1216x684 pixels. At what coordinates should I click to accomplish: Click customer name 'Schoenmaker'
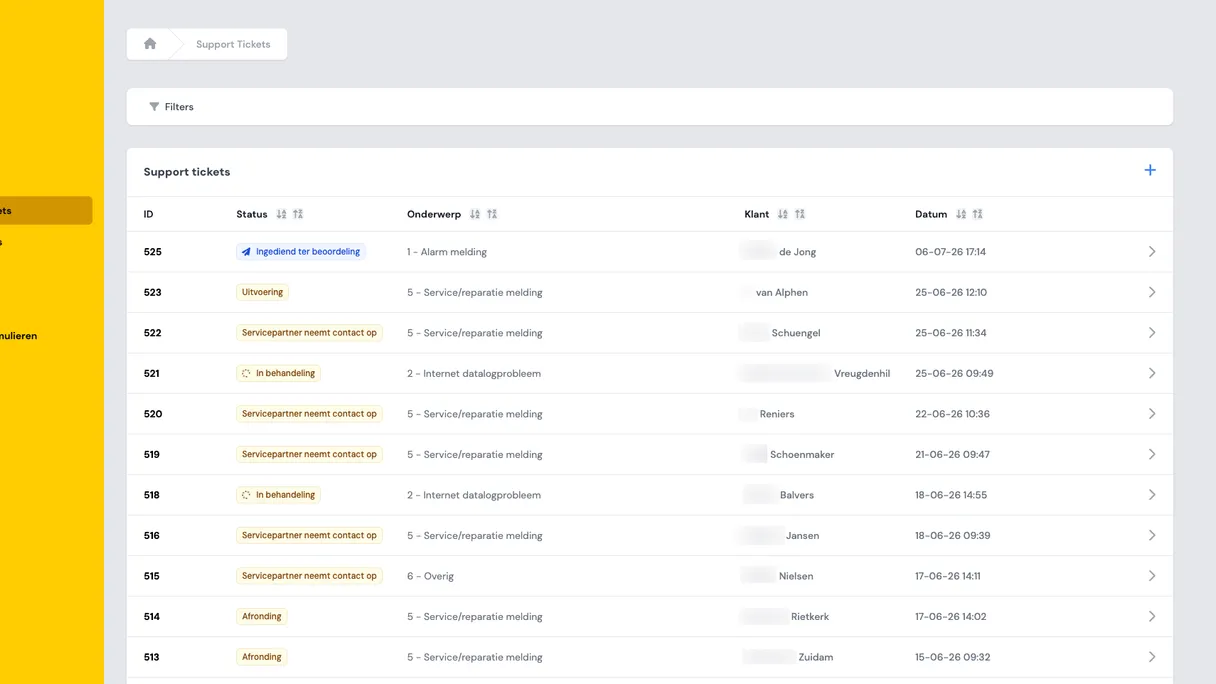click(802, 454)
